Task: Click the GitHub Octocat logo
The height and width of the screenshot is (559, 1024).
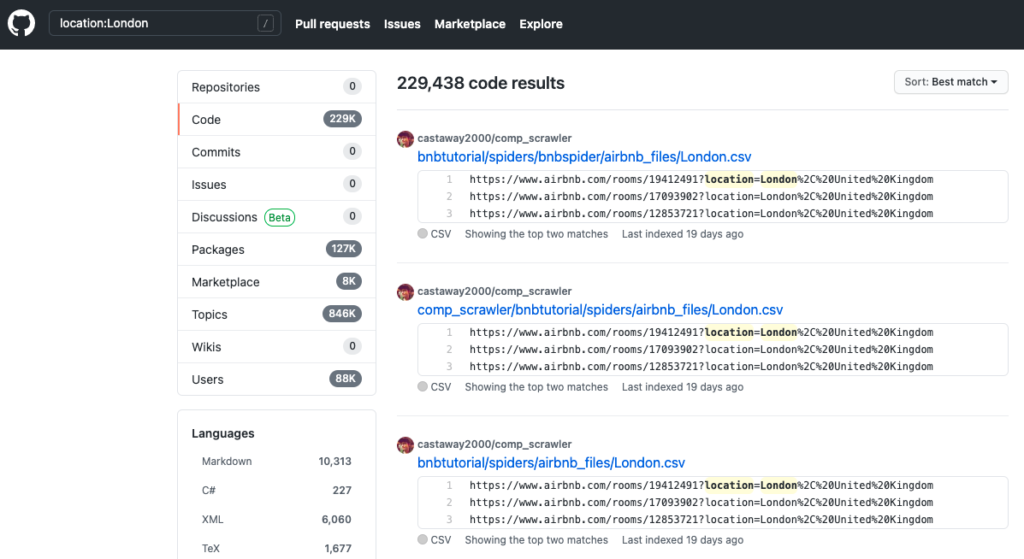Action: tap(21, 24)
